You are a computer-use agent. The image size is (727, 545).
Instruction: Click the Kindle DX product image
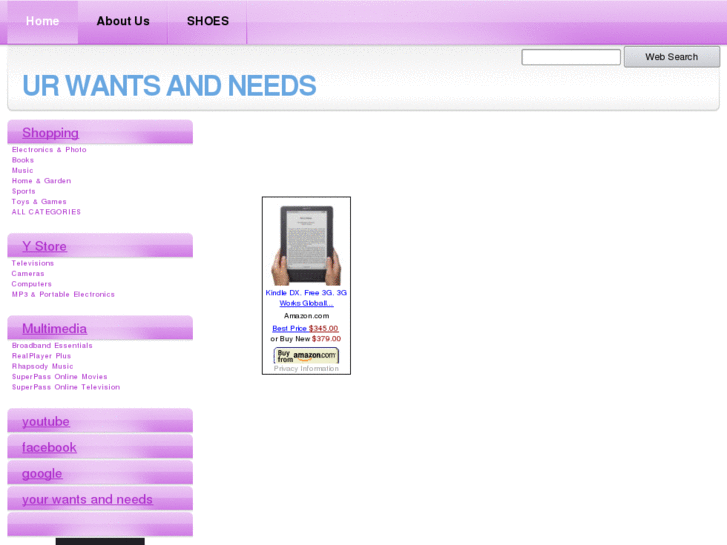[306, 245]
